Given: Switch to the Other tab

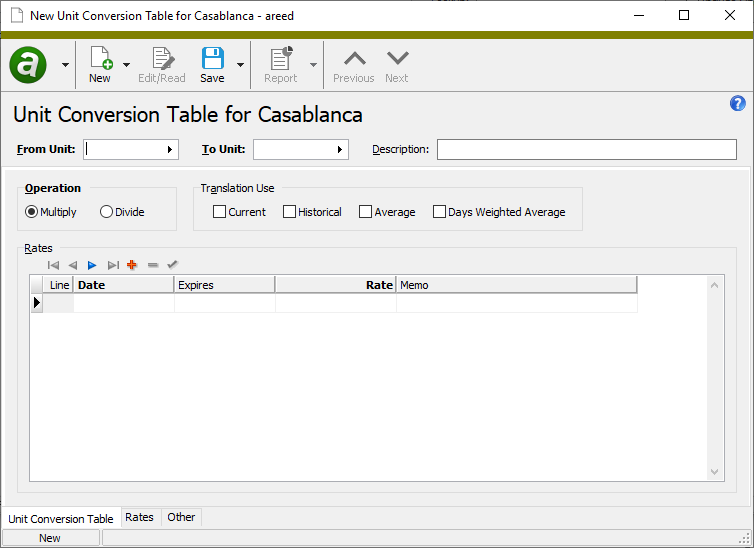Looking at the screenshot, I should tap(181, 517).
